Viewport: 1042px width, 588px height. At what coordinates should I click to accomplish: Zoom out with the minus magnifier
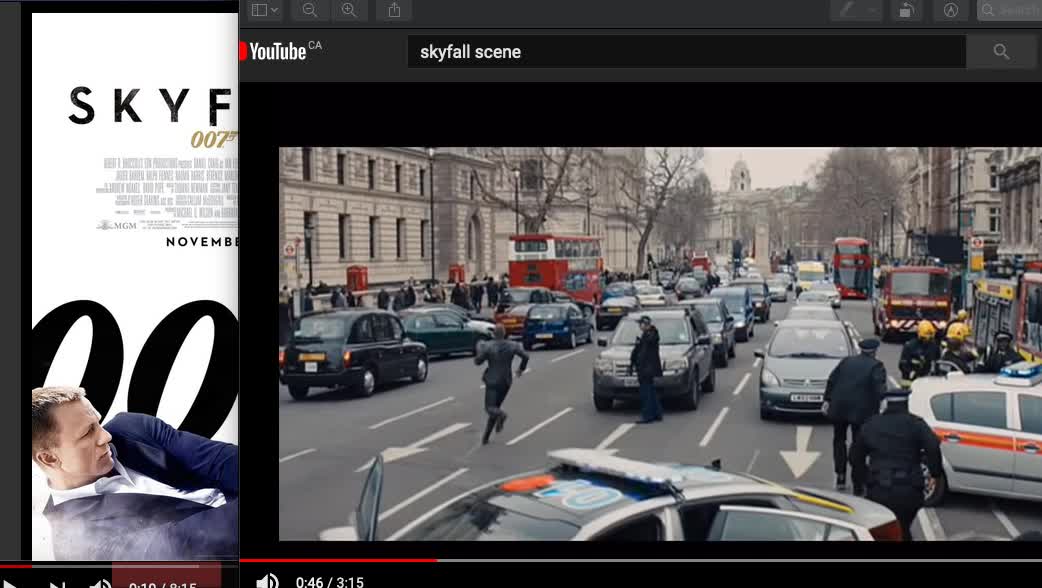click(310, 10)
